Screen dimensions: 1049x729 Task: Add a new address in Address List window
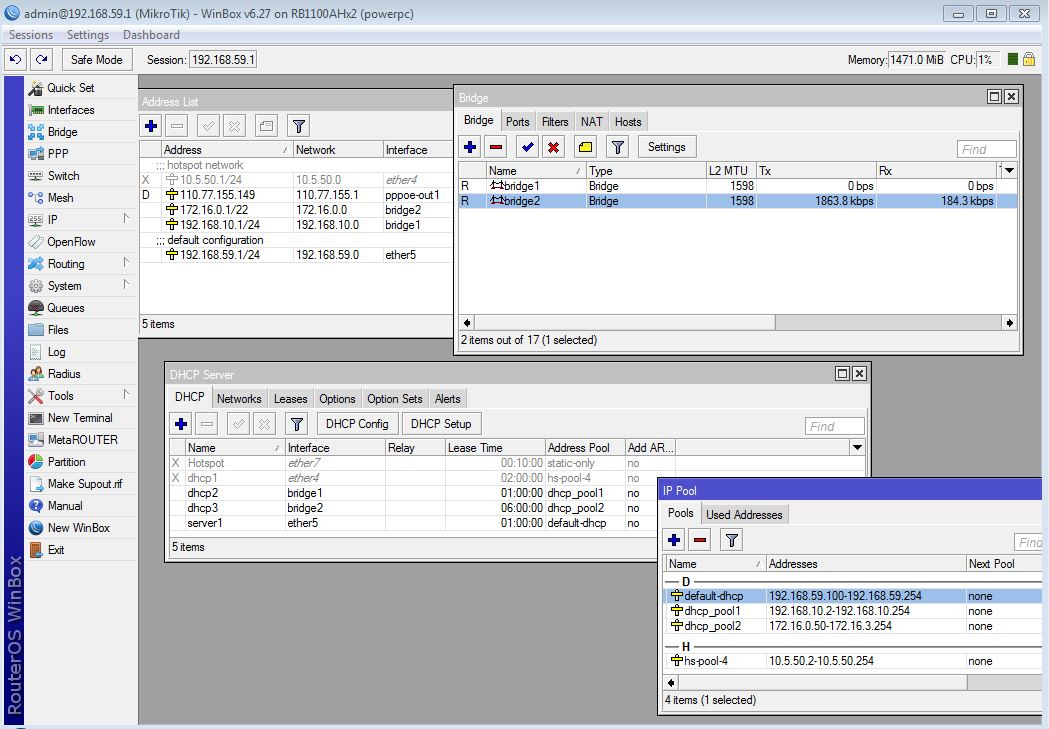tap(151, 126)
